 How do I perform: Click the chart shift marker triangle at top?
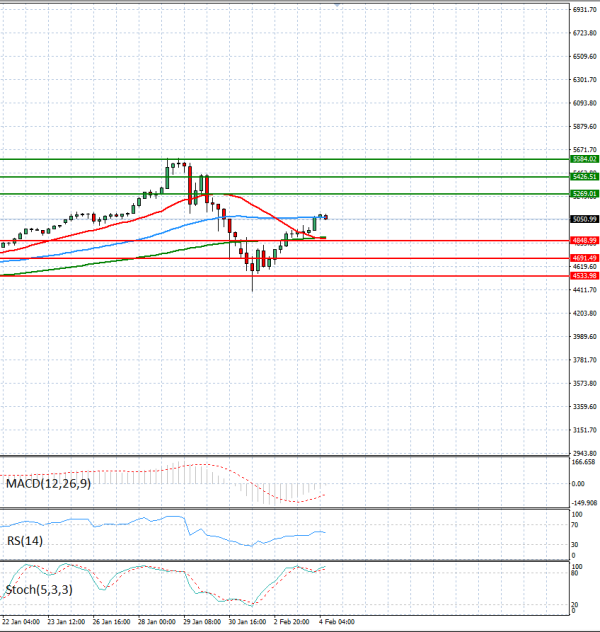click(337, 5)
